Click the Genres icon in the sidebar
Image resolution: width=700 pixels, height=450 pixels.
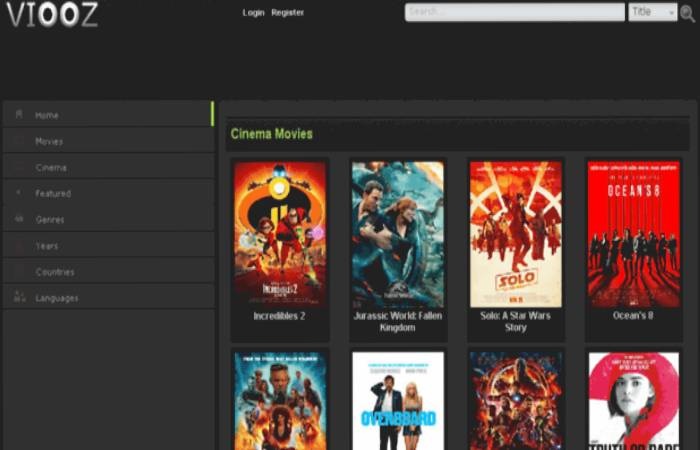tap(19, 219)
